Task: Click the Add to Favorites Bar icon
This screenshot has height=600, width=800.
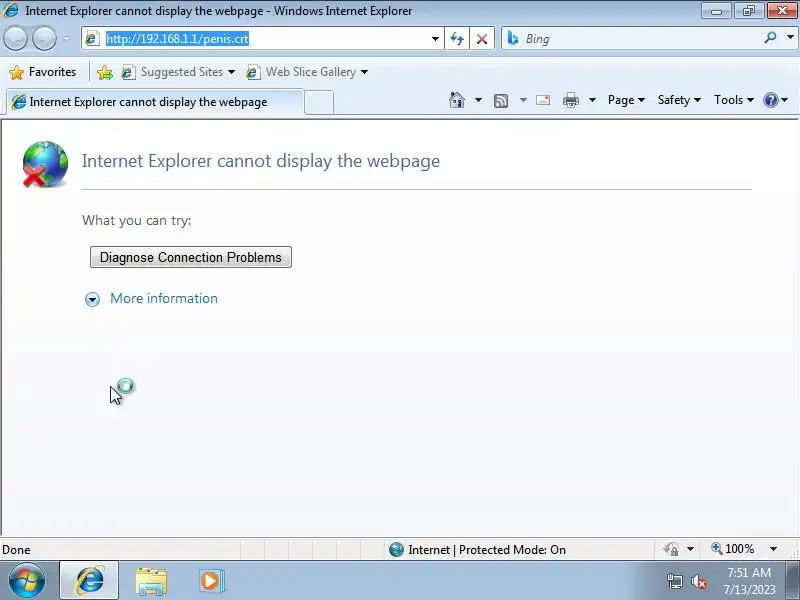Action: click(x=105, y=72)
